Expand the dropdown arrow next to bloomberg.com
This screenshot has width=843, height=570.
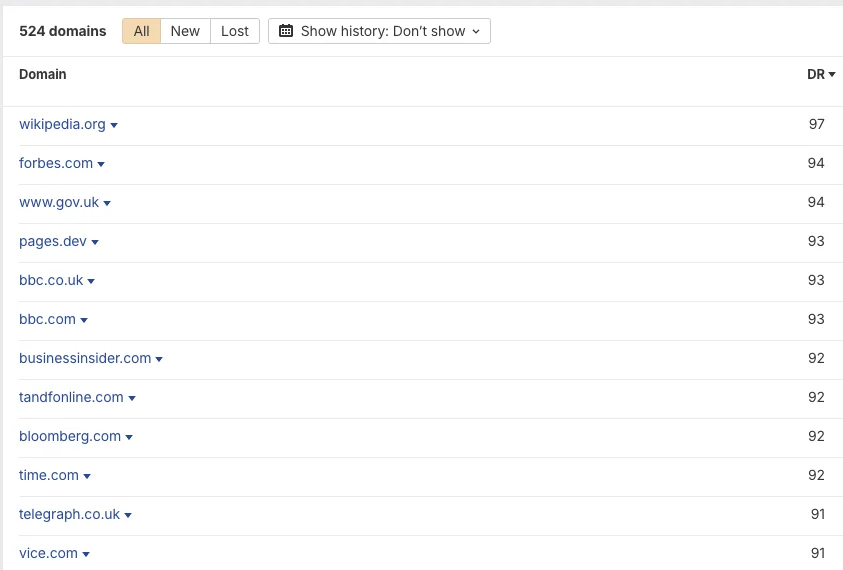click(x=129, y=437)
